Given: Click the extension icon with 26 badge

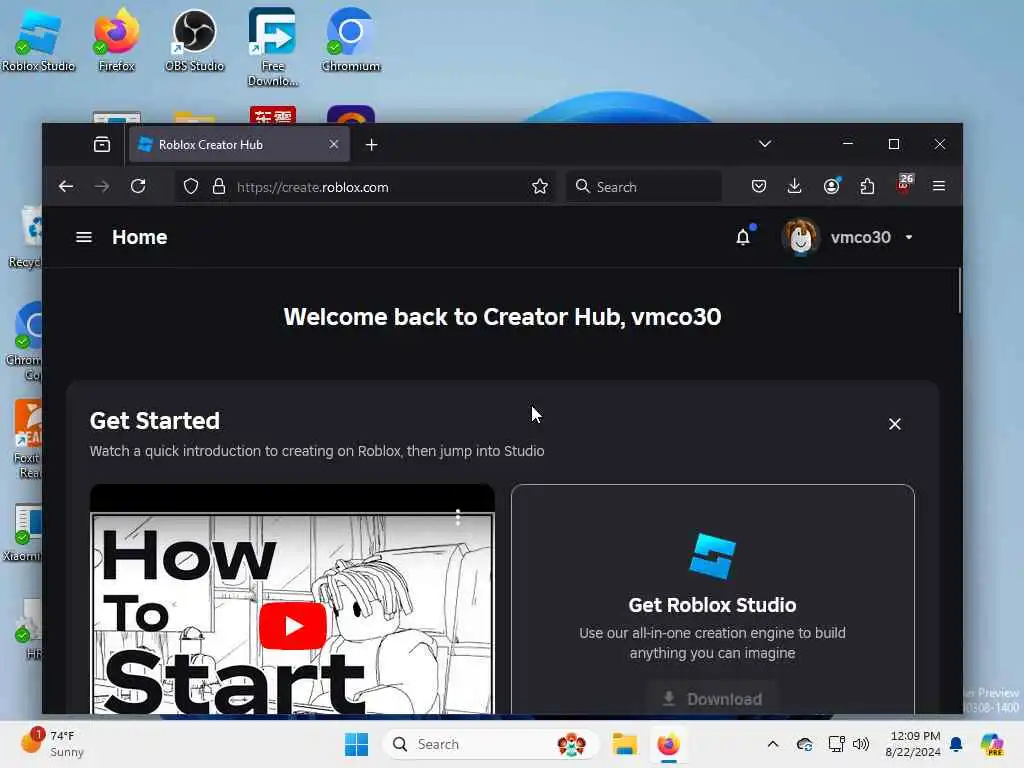Looking at the screenshot, I should 904,185.
